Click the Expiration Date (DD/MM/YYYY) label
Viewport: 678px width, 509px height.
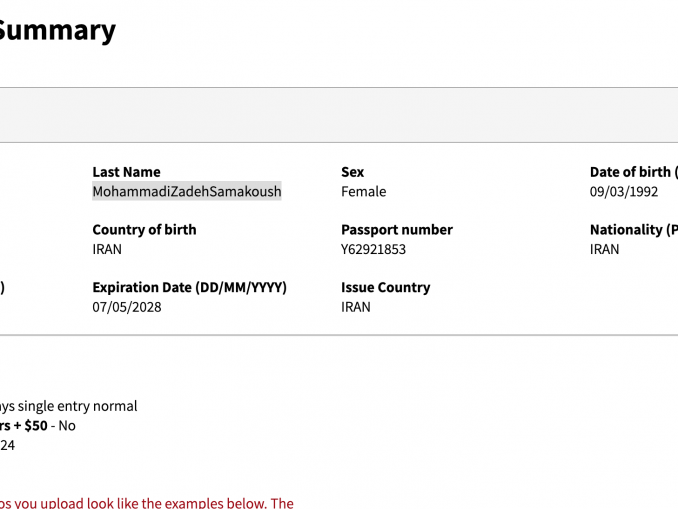(x=189, y=287)
